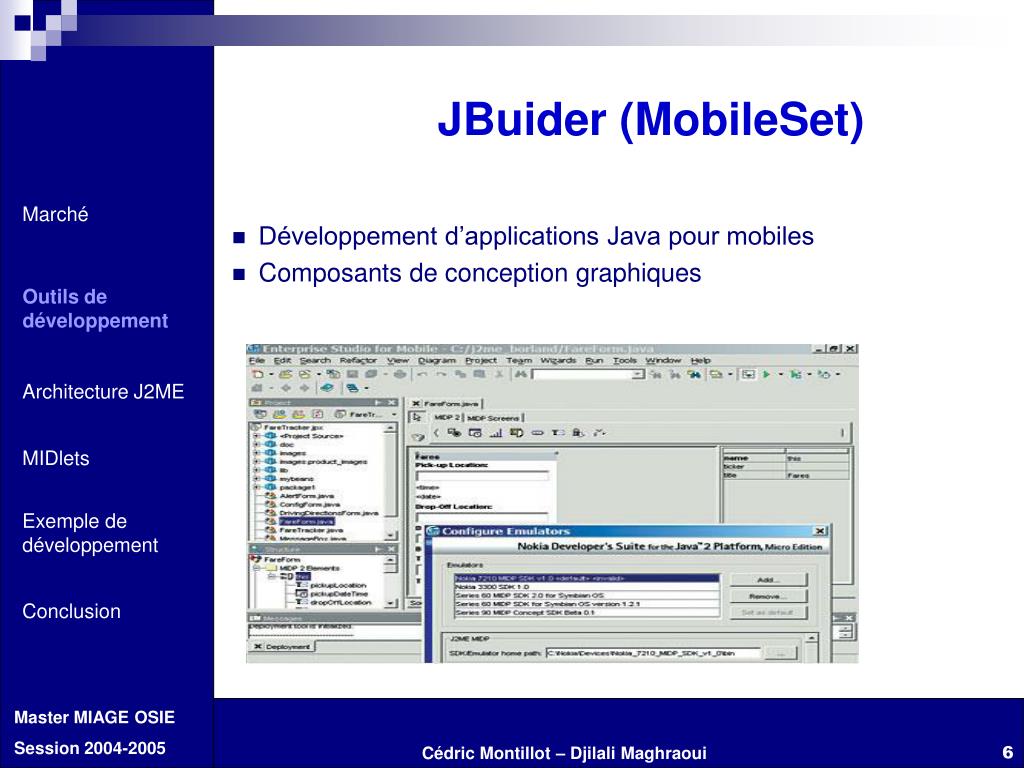Click the SDK/Emulator home path field
This screenshot has width=1024, height=768.
point(653,653)
